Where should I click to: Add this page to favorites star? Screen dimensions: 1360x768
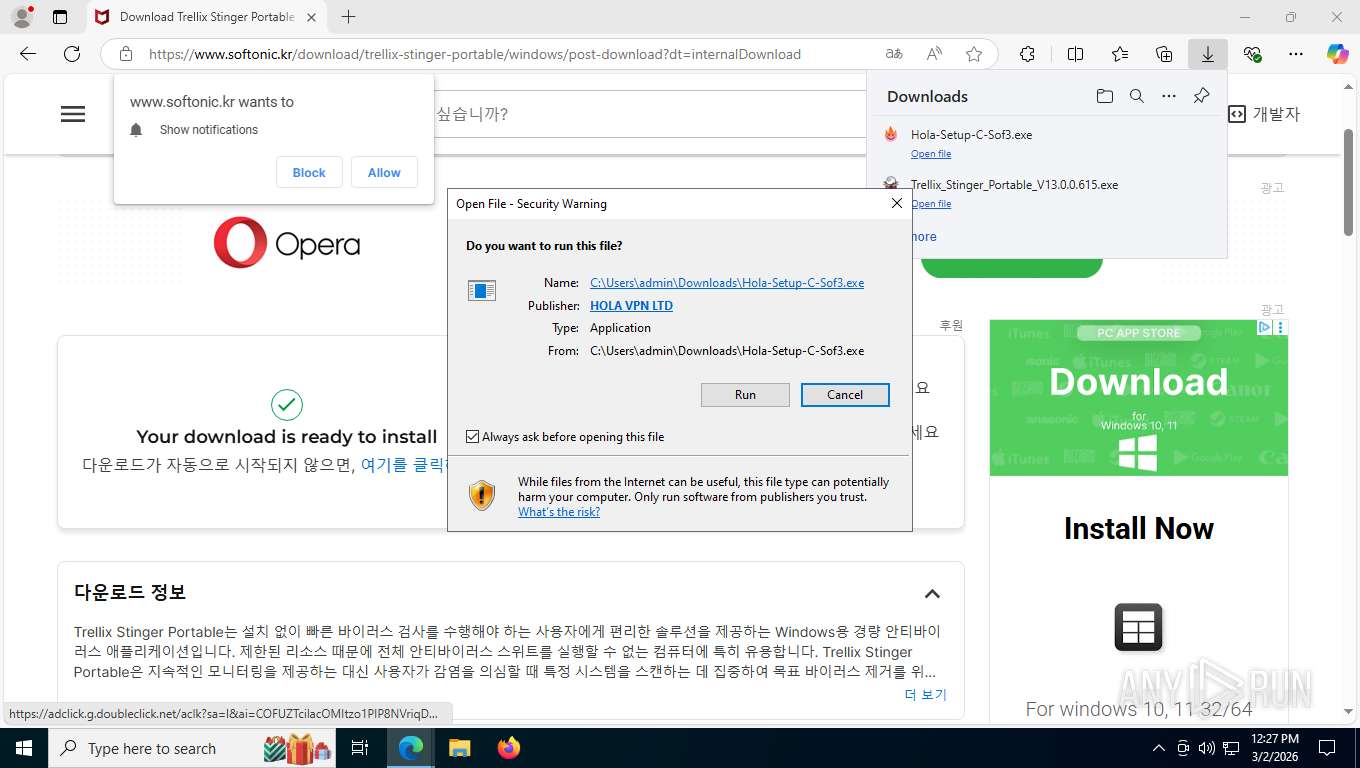pyautogui.click(x=974, y=54)
